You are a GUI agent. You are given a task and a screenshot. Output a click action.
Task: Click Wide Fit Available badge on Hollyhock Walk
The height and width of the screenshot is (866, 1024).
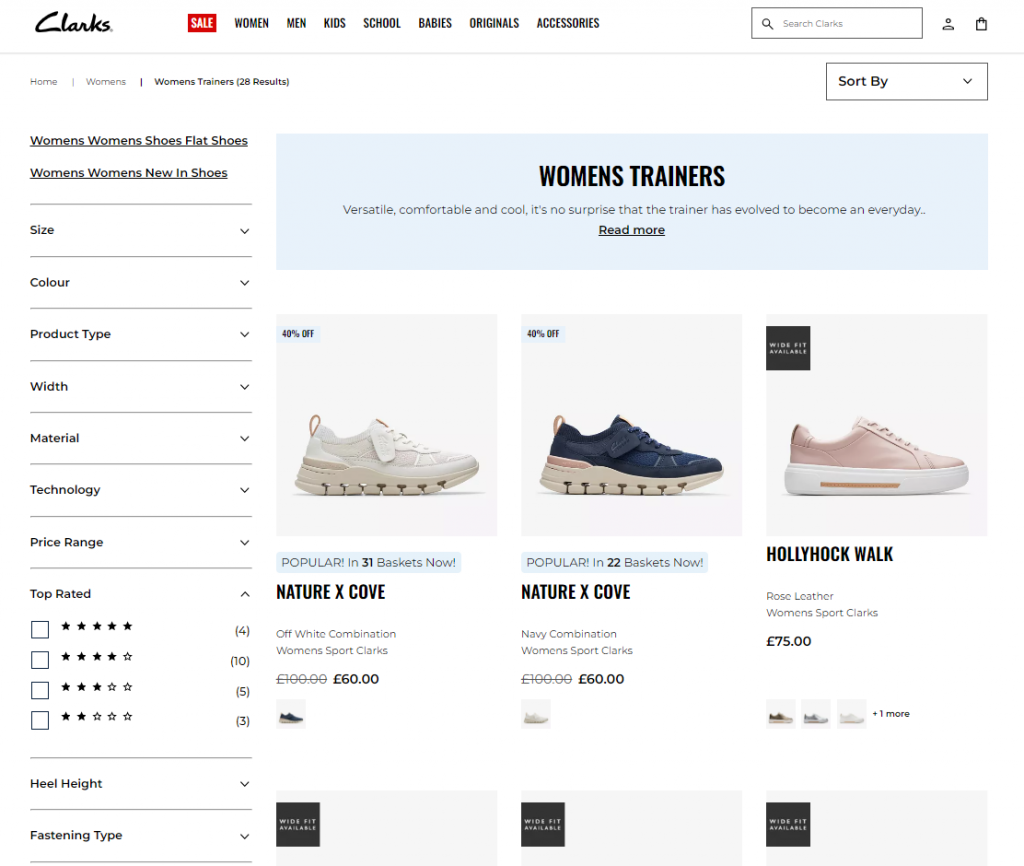(788, 348)
